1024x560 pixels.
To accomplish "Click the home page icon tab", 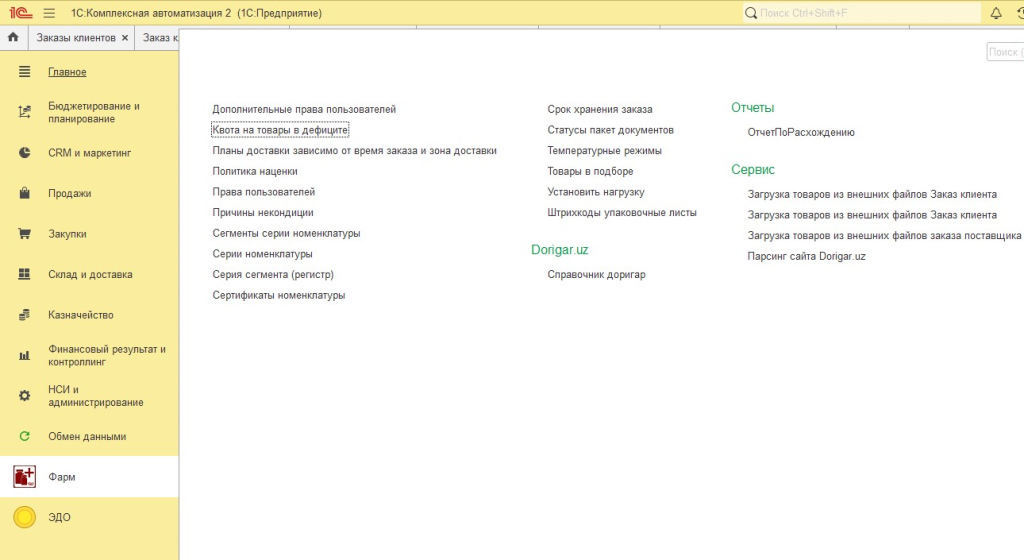I will tap(13, 38).
